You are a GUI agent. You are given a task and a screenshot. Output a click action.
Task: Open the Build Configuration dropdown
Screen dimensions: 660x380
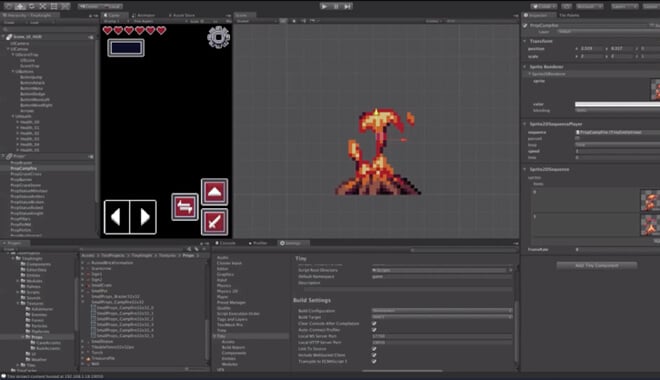pos(442,311)
